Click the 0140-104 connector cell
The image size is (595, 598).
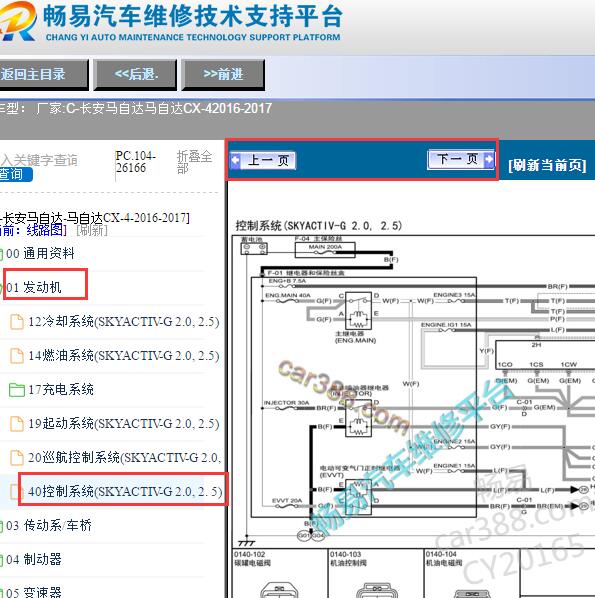click(472, 573)
